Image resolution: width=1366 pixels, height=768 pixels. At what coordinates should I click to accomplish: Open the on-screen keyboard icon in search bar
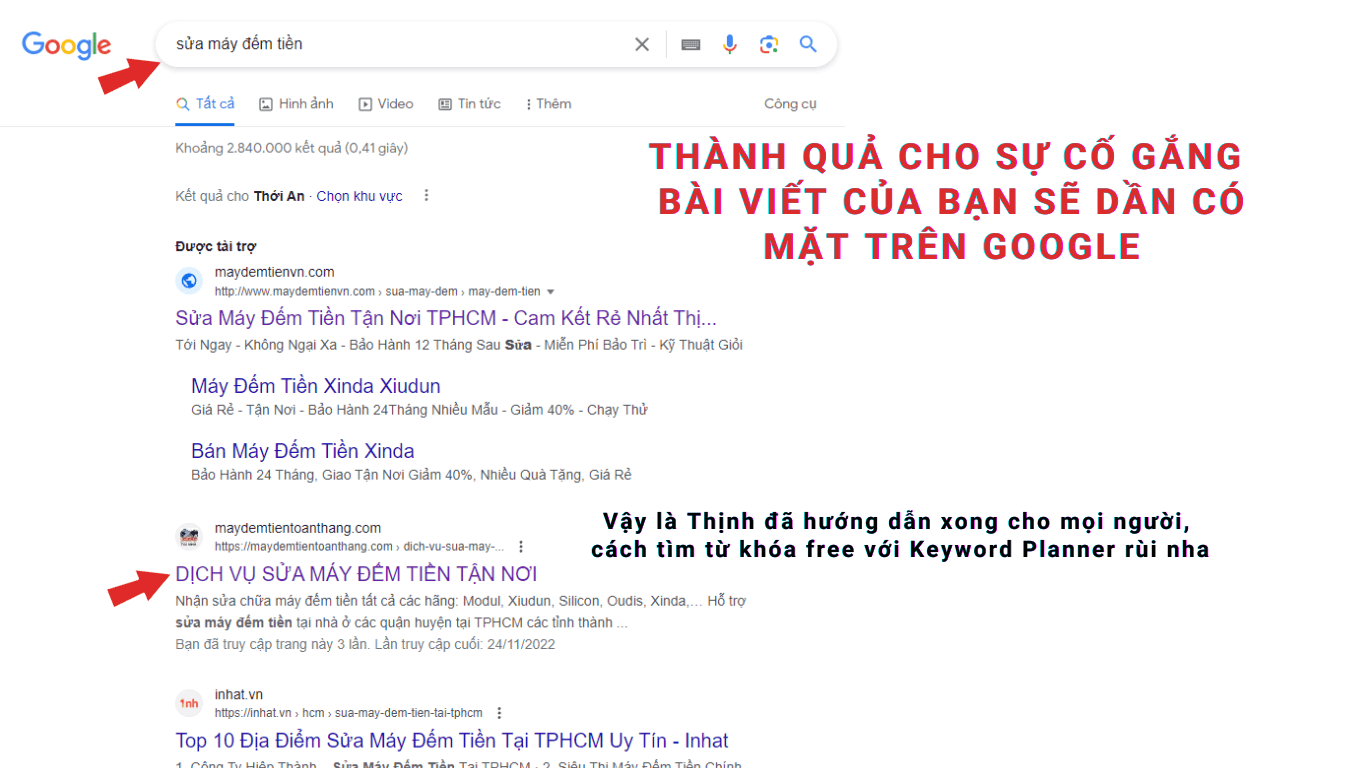click(690, 44)
